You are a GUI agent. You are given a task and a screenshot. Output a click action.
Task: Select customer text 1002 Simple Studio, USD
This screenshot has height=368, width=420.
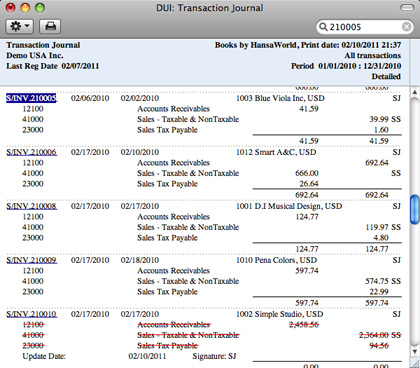point(279,314)
